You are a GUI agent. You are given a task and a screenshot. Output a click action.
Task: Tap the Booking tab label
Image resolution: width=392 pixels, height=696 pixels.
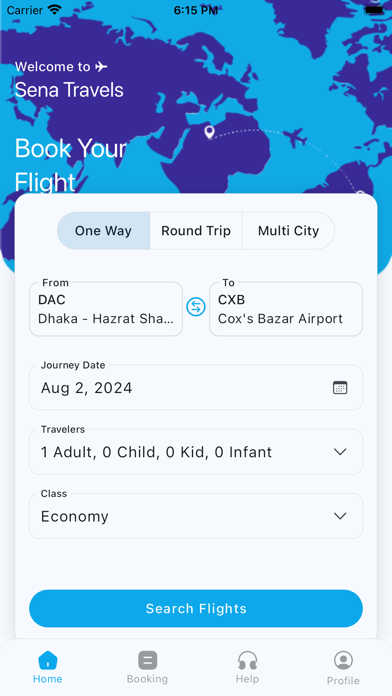point(147,679)
